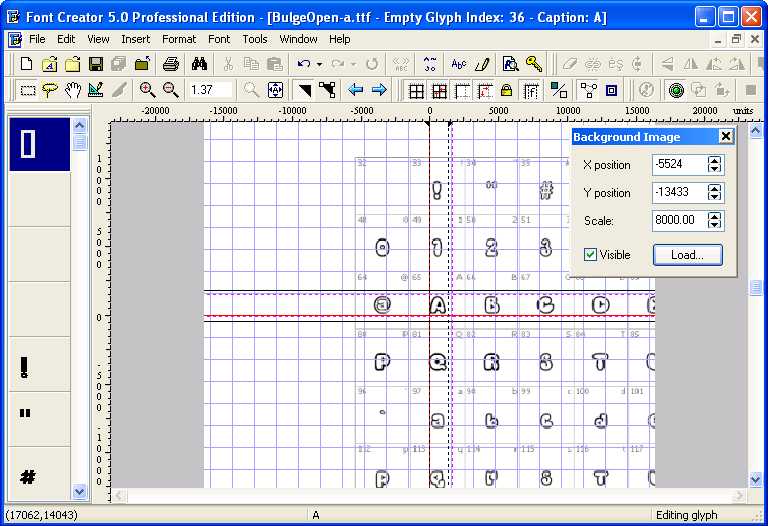The image size is (768, 526).
Task: Open the File menu
Action: coord(37,39)
